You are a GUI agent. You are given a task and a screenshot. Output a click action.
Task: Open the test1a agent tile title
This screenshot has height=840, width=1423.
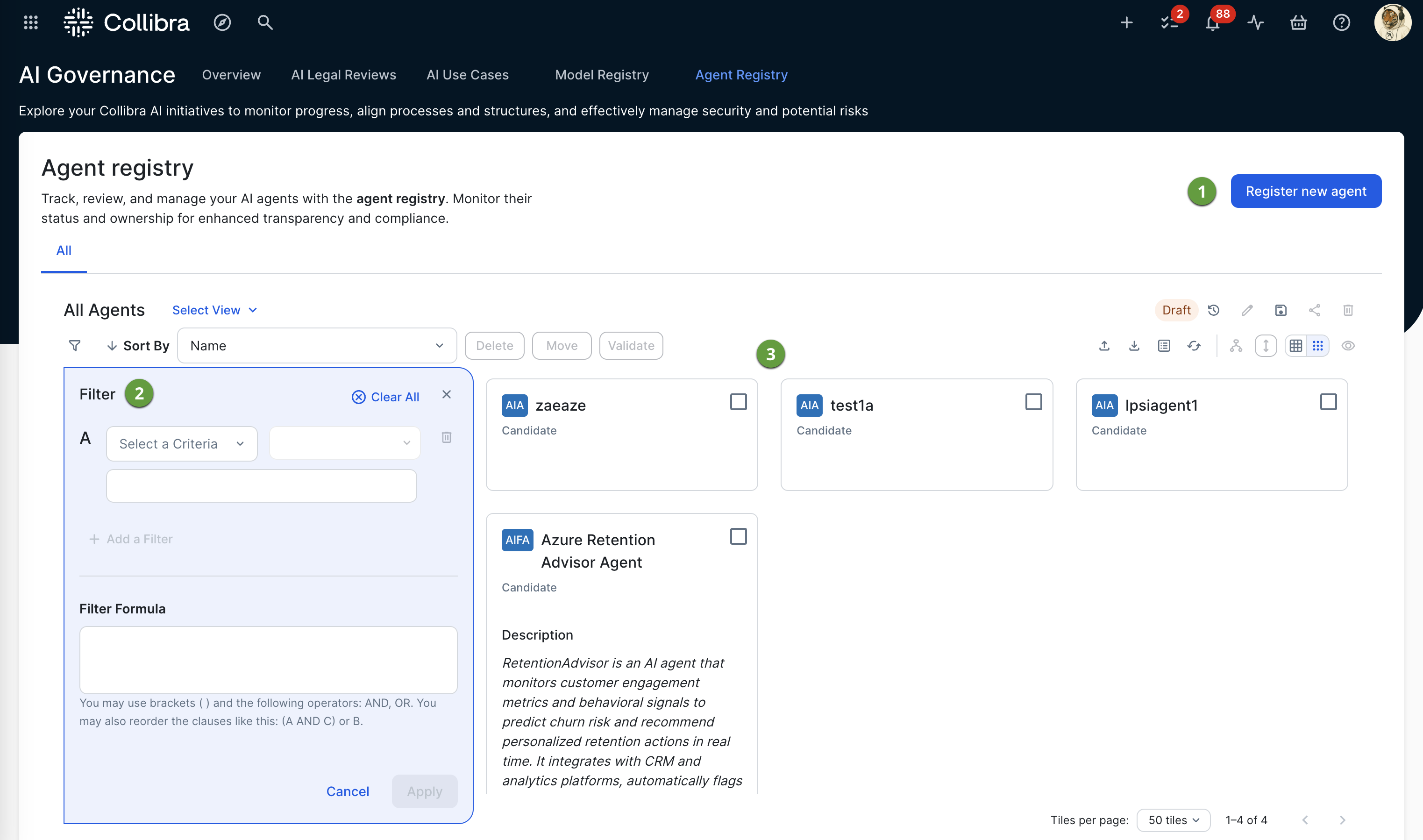click(x=851, y=405)
